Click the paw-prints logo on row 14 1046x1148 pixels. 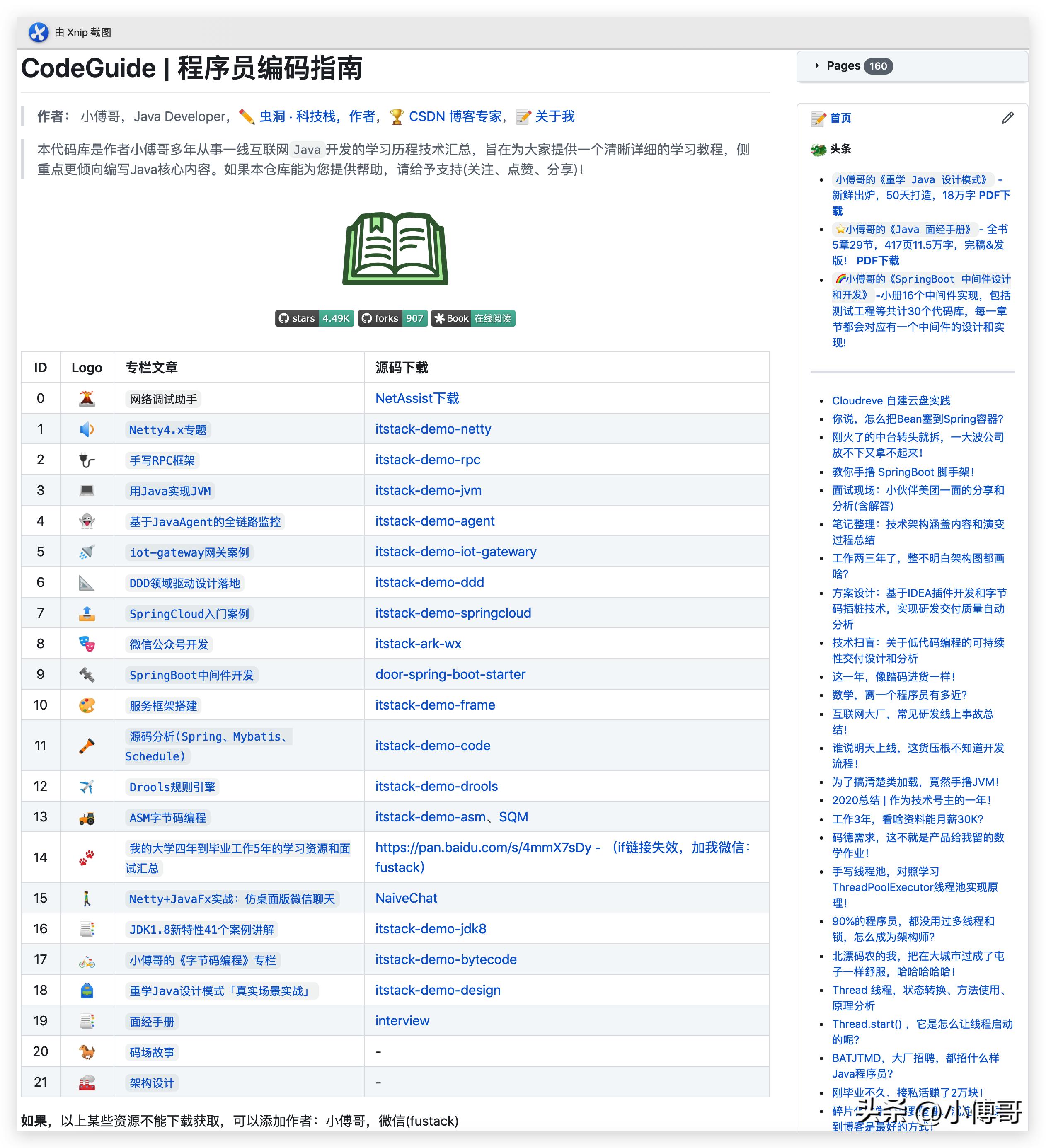(87, 857)
